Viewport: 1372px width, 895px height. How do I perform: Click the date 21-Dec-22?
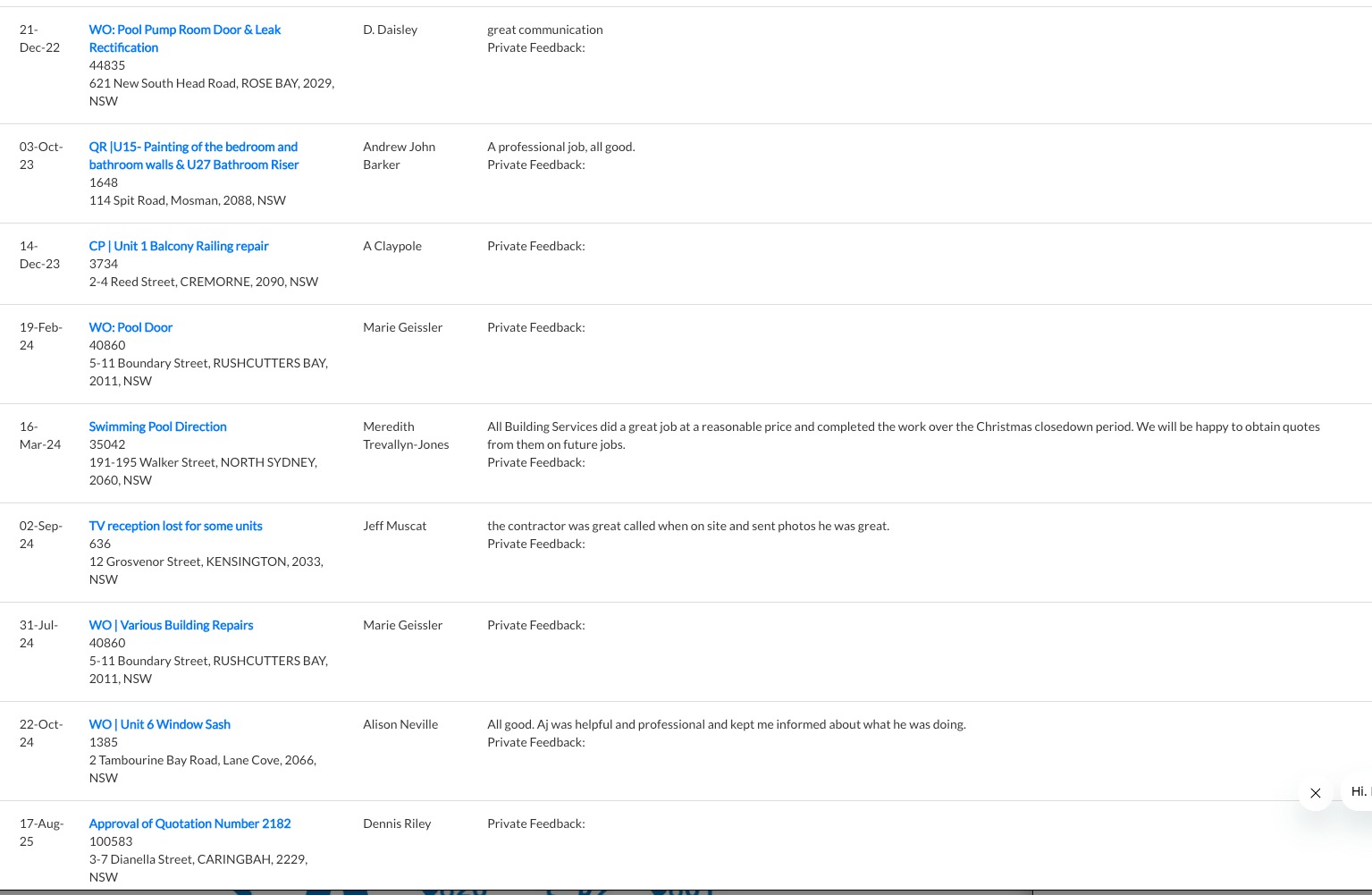[x=39, y=38]
